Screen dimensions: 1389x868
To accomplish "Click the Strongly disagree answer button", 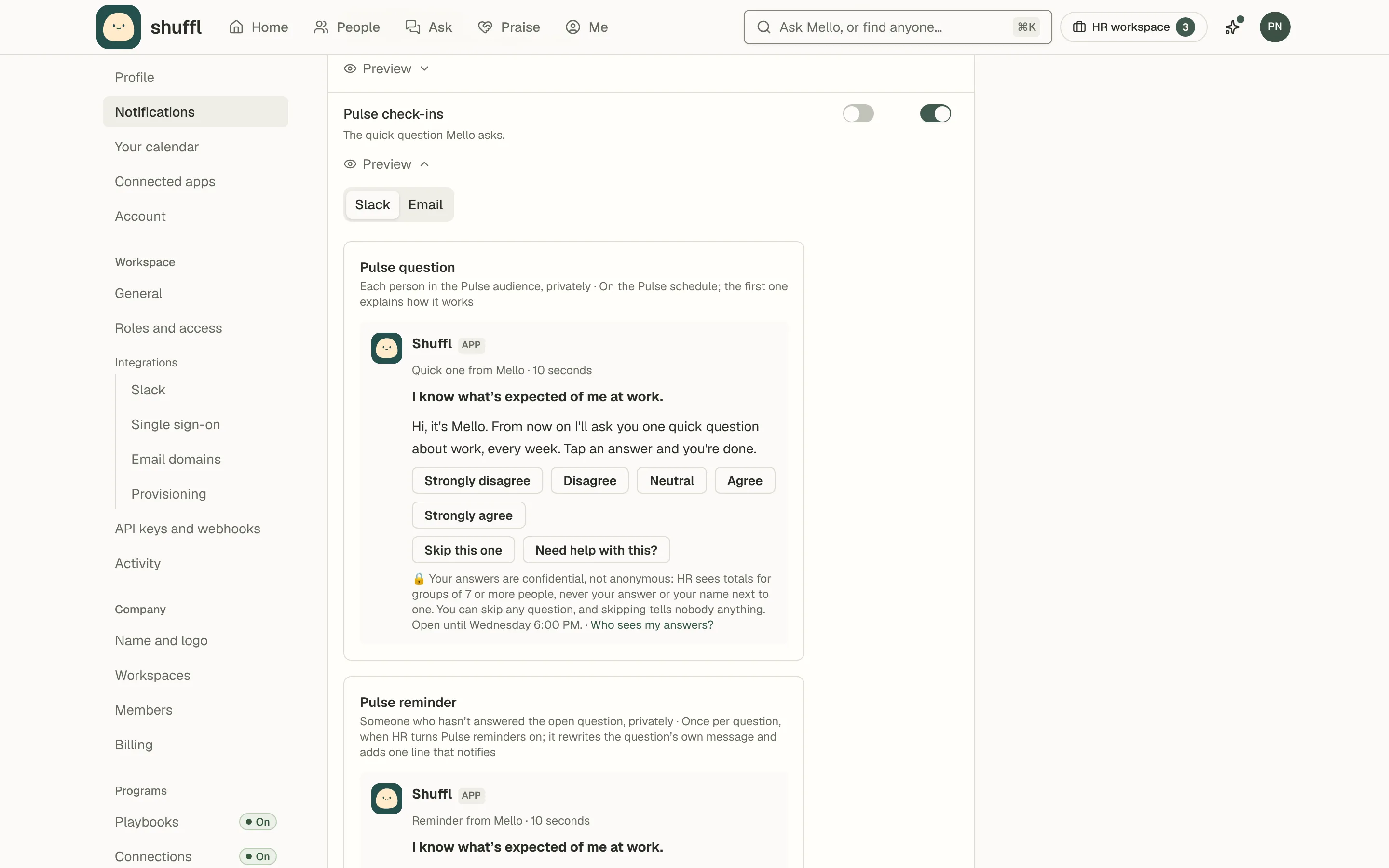I will [x=477, y=480].
